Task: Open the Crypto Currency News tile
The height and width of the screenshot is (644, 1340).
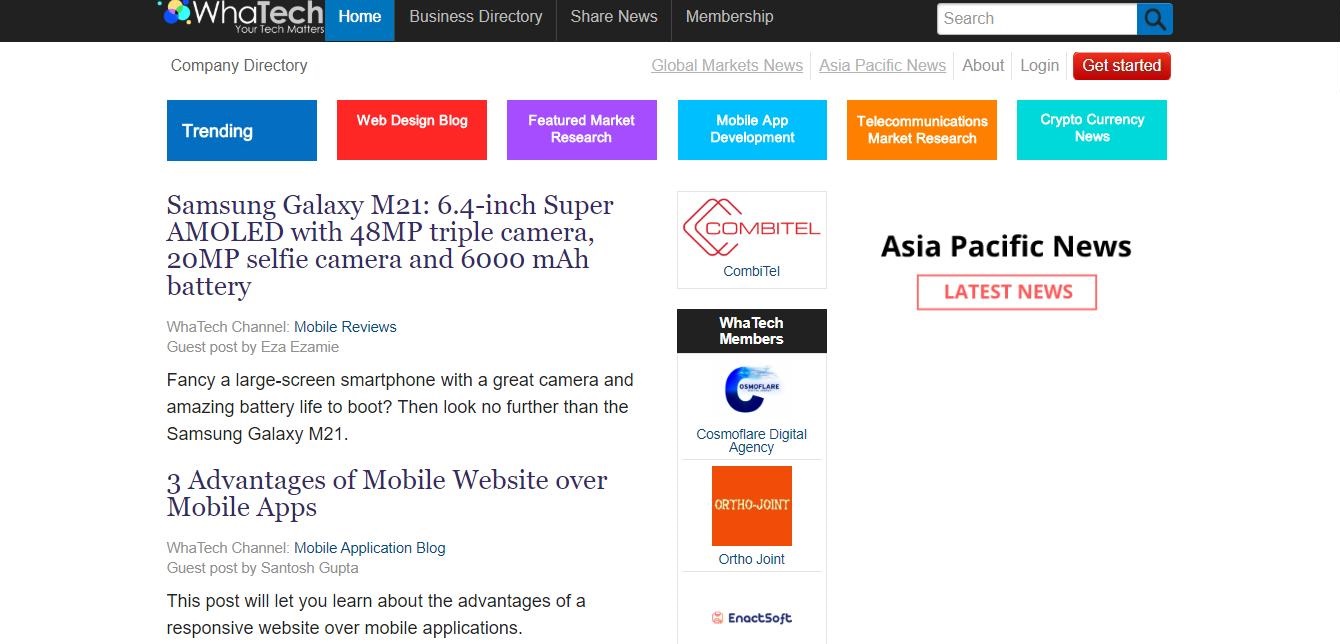Action: pyautogui.click(x=1092, y=130)
